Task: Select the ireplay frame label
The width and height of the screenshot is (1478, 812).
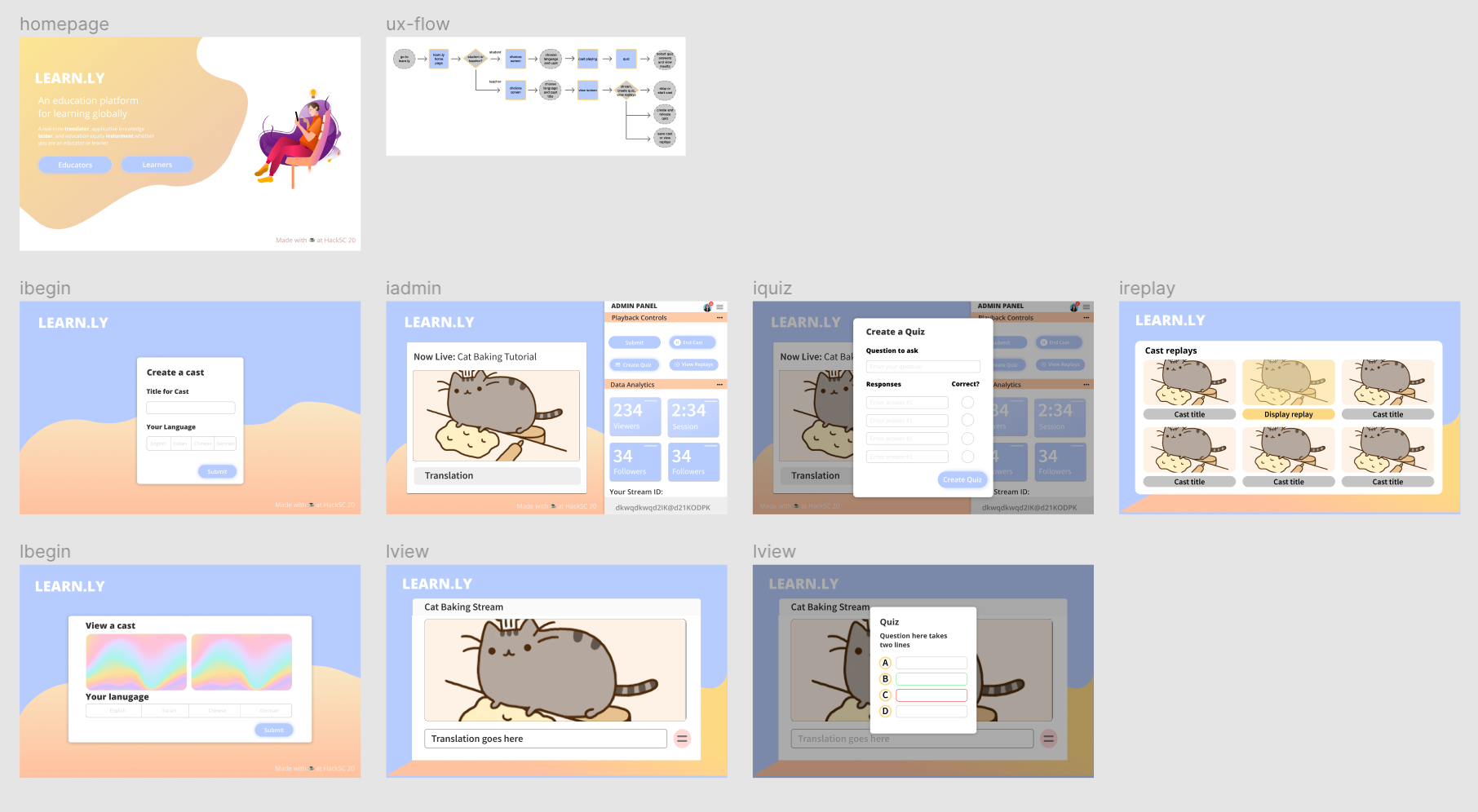Action: click(x=1147, y=289)
